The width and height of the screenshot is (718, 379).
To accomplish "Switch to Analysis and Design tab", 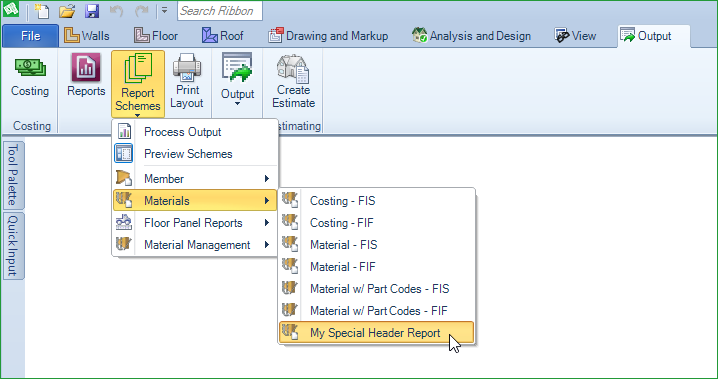I will tap(471, 36).
